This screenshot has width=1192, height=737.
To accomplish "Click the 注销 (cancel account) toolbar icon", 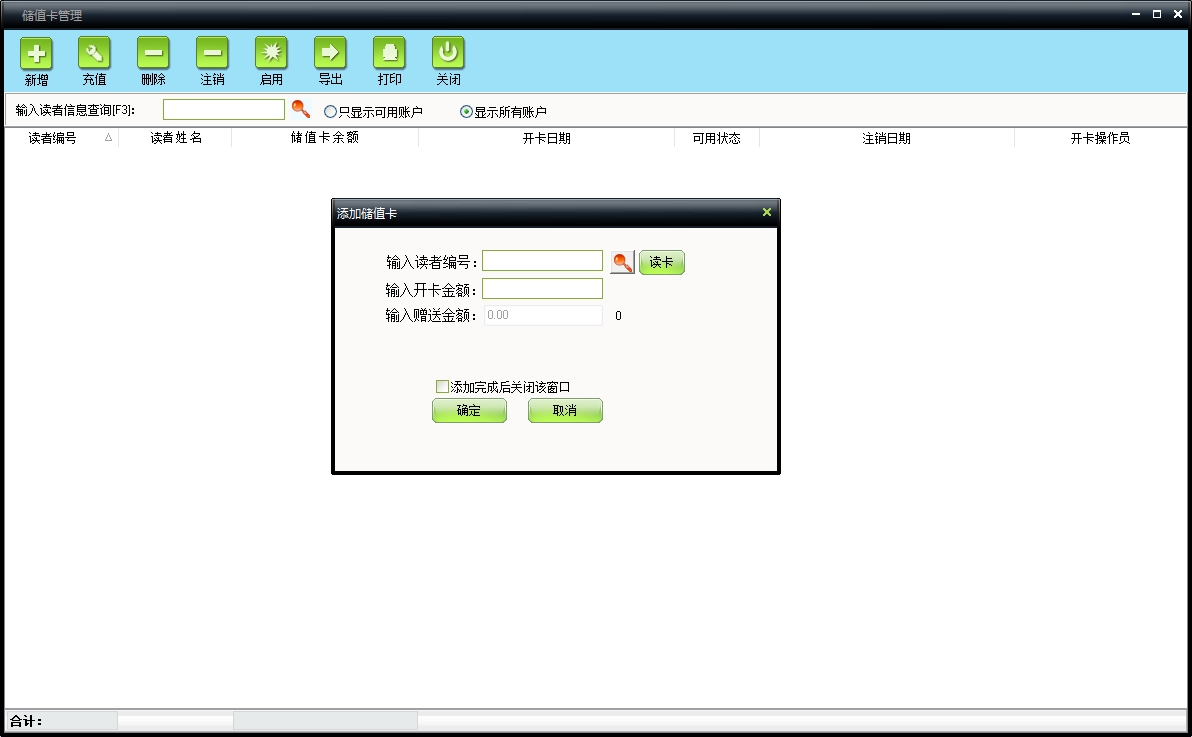I will point(212,53).
